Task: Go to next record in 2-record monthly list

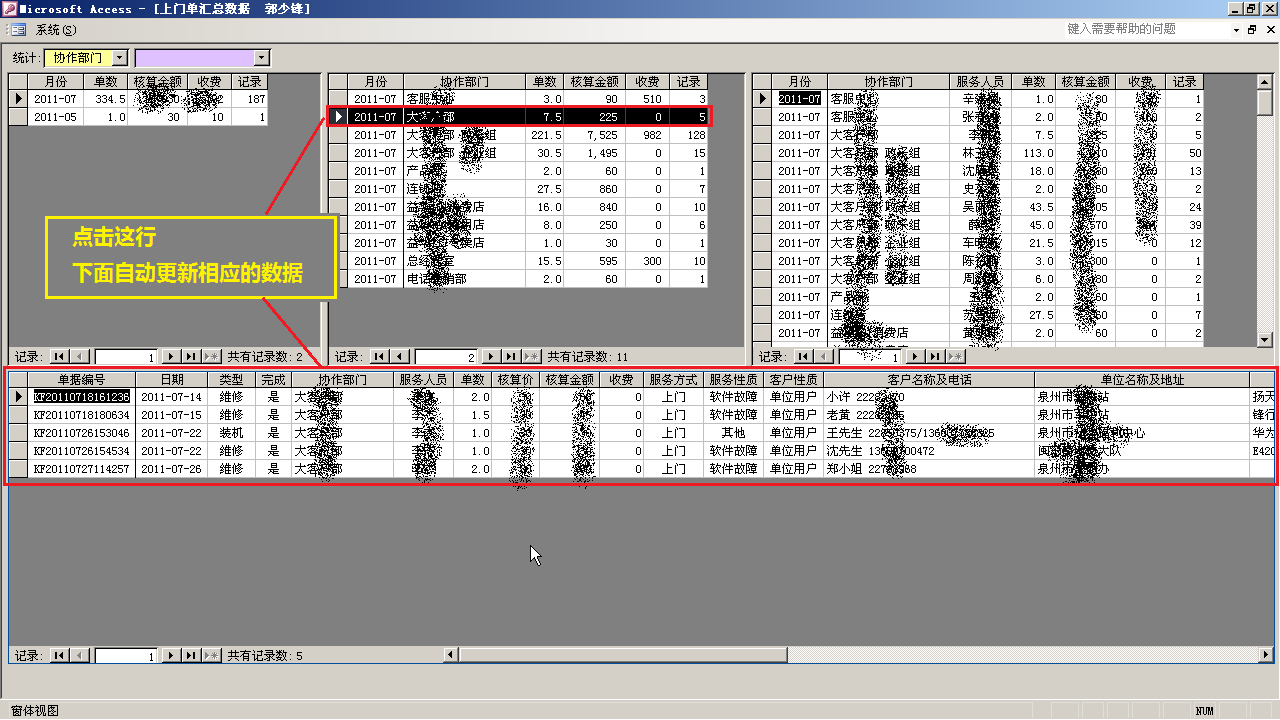Action: 171,356
